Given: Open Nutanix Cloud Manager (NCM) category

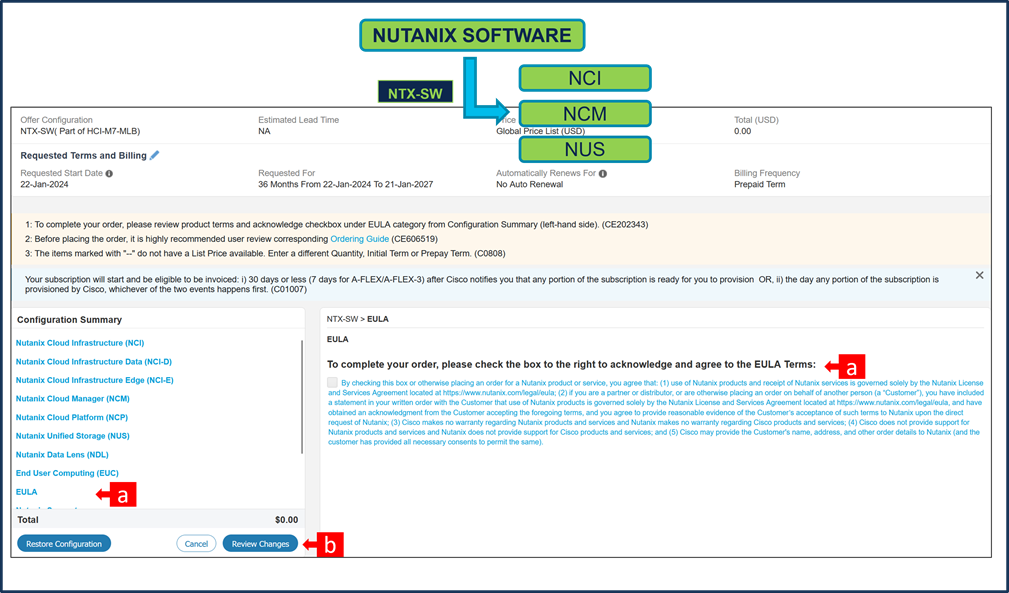Looking at the screenshot, I should pos(73,399).
